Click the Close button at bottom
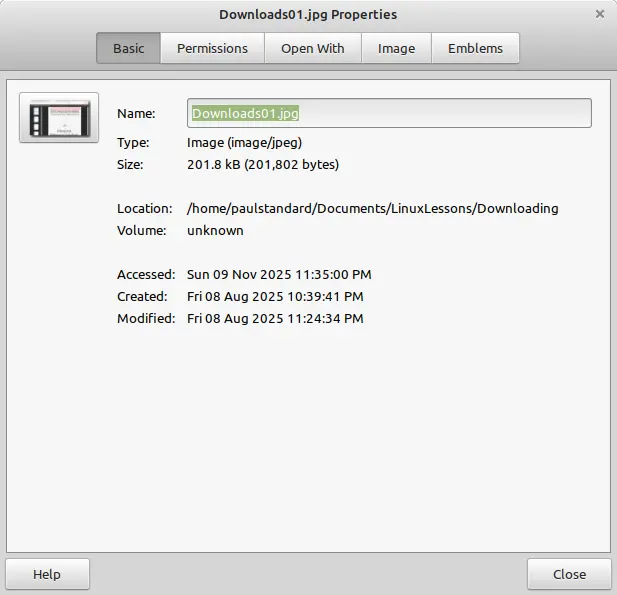Screen dimensions: 617x595 click(x=569, y=574)
